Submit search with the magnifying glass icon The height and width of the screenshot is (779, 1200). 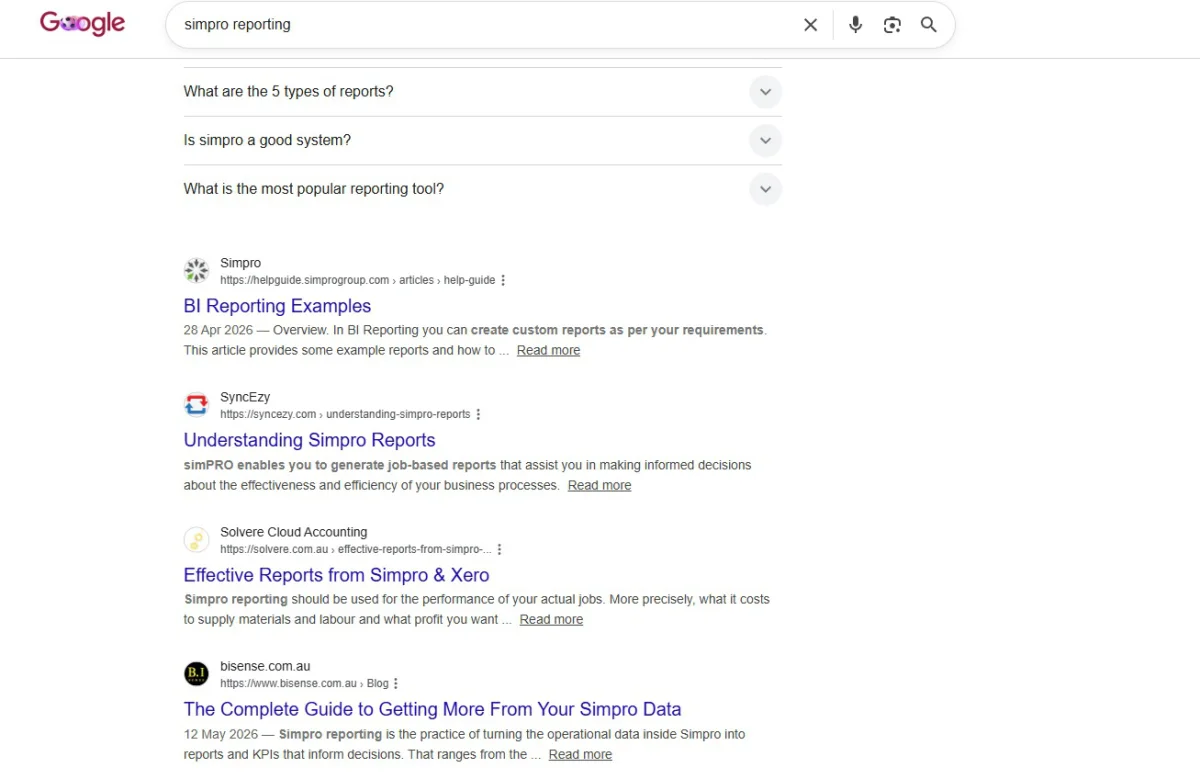pos(929,25)
